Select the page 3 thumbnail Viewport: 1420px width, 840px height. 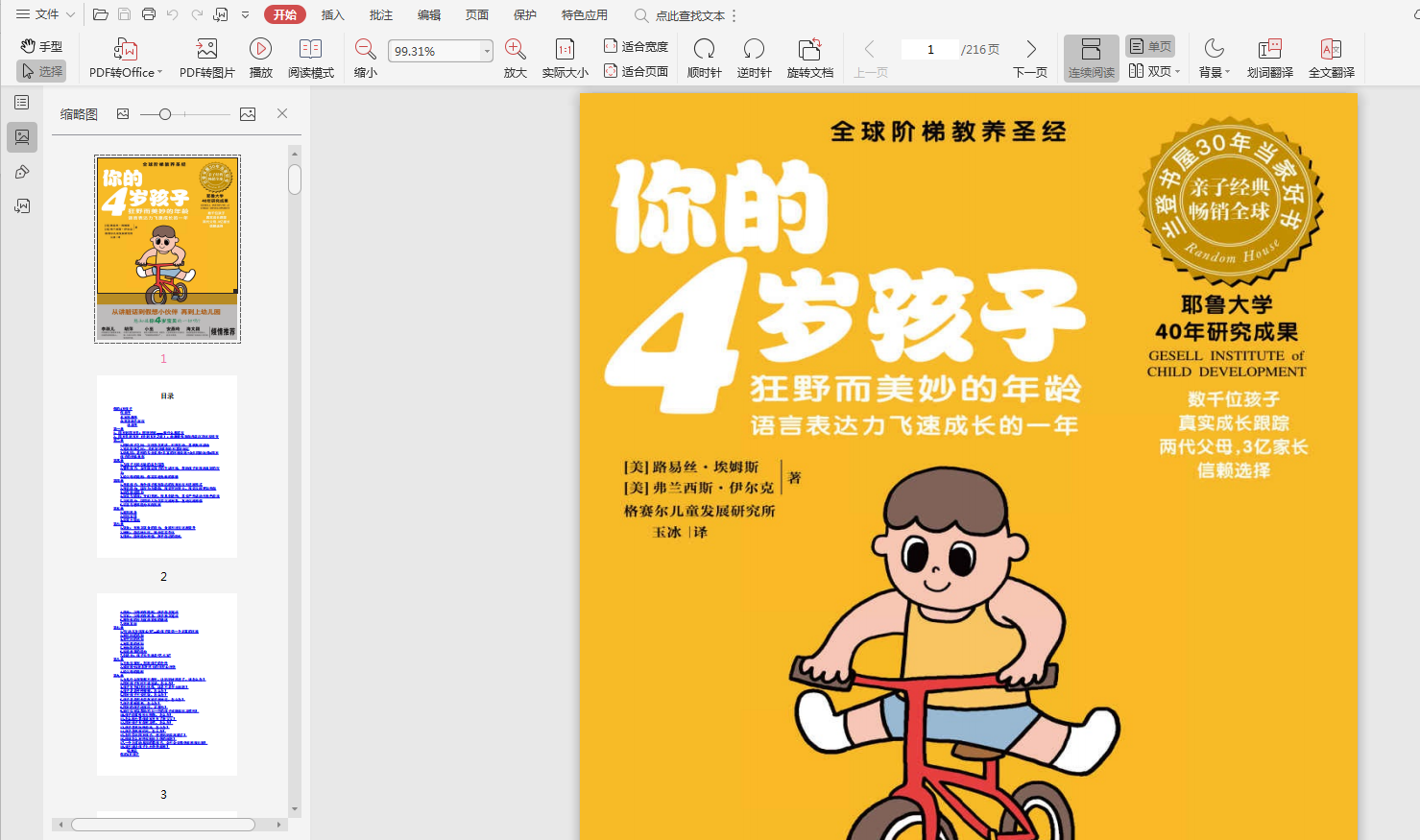[x=167, y=684]
